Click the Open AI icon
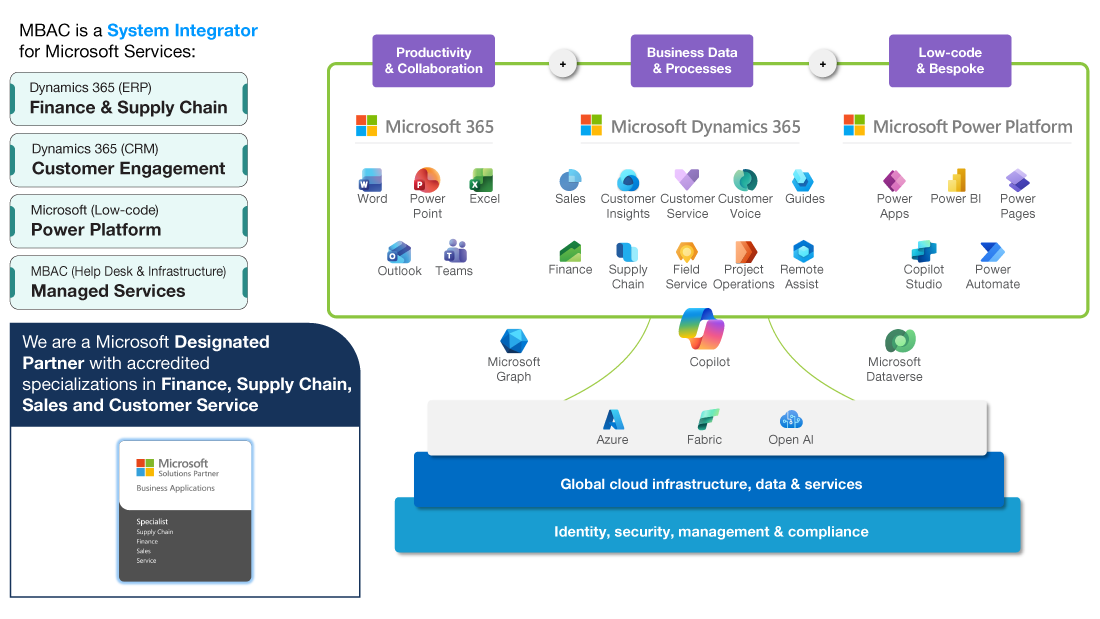This screenshot has width=1100, height=619. coord(791,420)
